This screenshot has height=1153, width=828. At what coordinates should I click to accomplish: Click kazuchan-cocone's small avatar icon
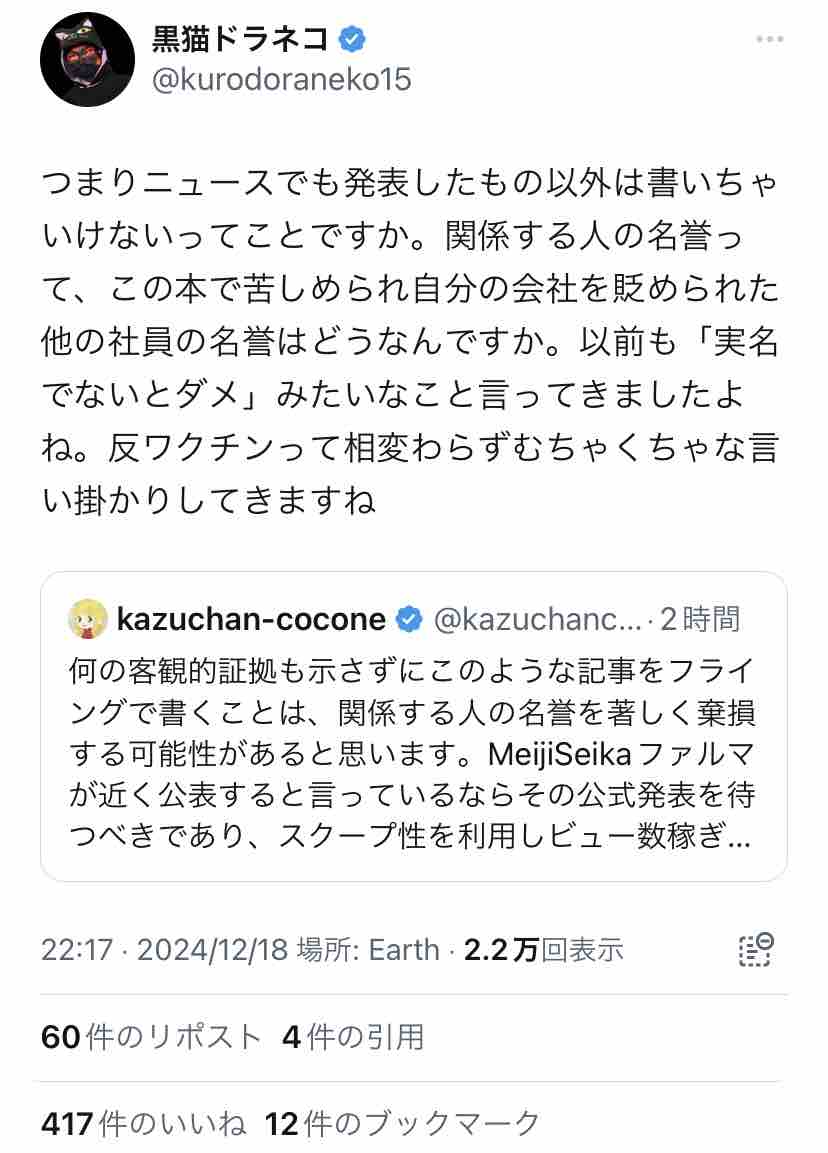(88, 619)
